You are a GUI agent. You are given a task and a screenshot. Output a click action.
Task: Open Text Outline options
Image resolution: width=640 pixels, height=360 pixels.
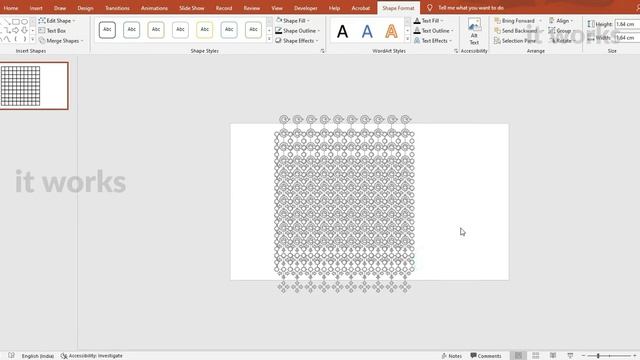[x=433, y=31]
